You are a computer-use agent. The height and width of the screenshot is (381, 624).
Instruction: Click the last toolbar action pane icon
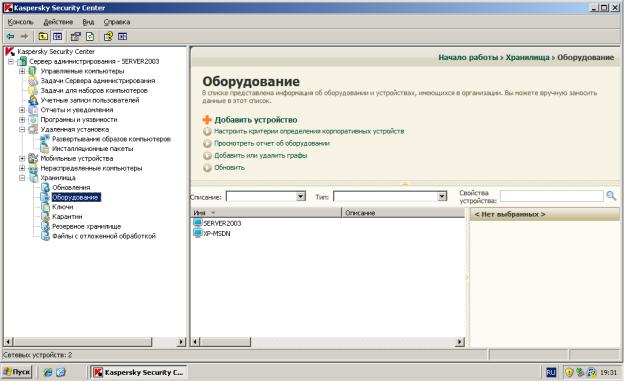[123, 37]
